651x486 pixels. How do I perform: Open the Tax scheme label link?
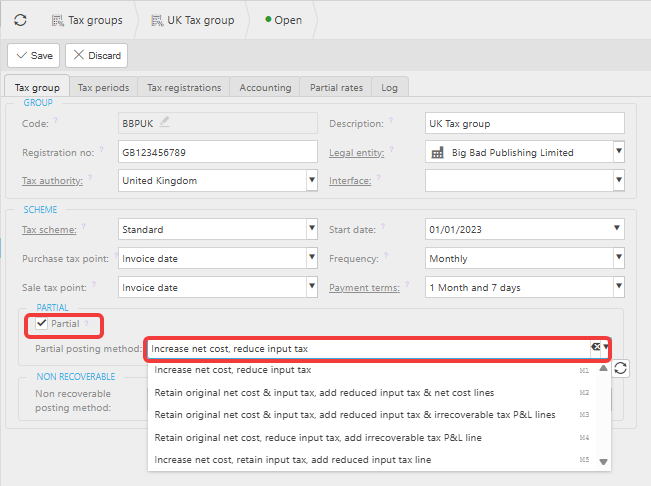49,230
